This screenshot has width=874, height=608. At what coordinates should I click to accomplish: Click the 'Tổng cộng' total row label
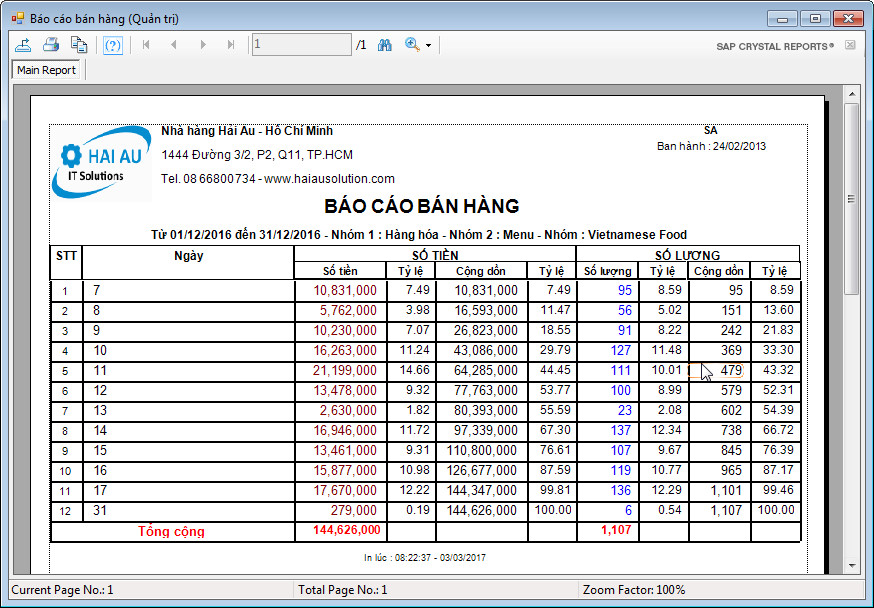[171, 532]
